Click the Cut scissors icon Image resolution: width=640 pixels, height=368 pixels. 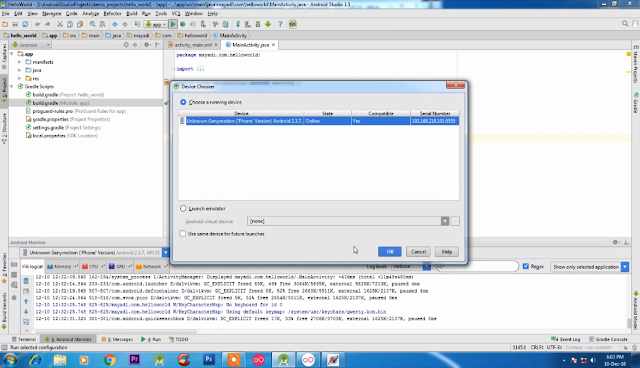coord(60,24)
